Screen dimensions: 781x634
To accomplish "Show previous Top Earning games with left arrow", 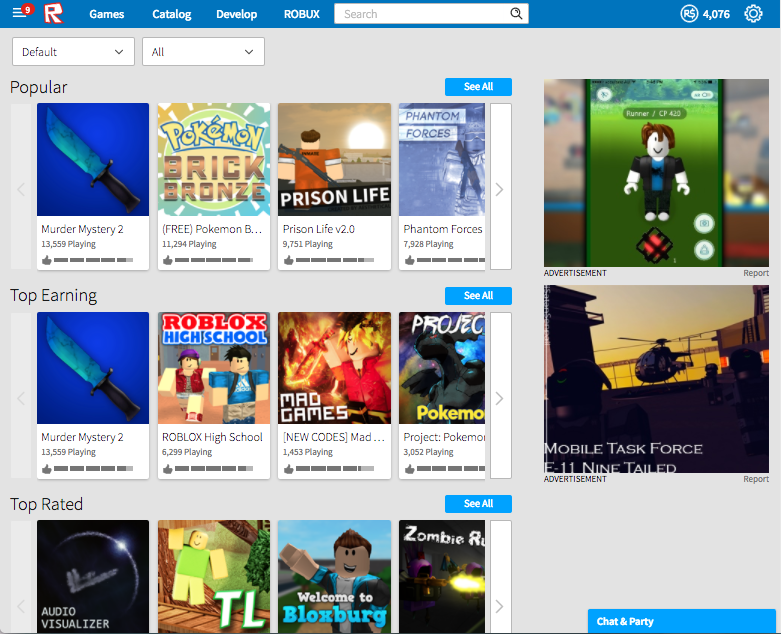I will point(21,398).
